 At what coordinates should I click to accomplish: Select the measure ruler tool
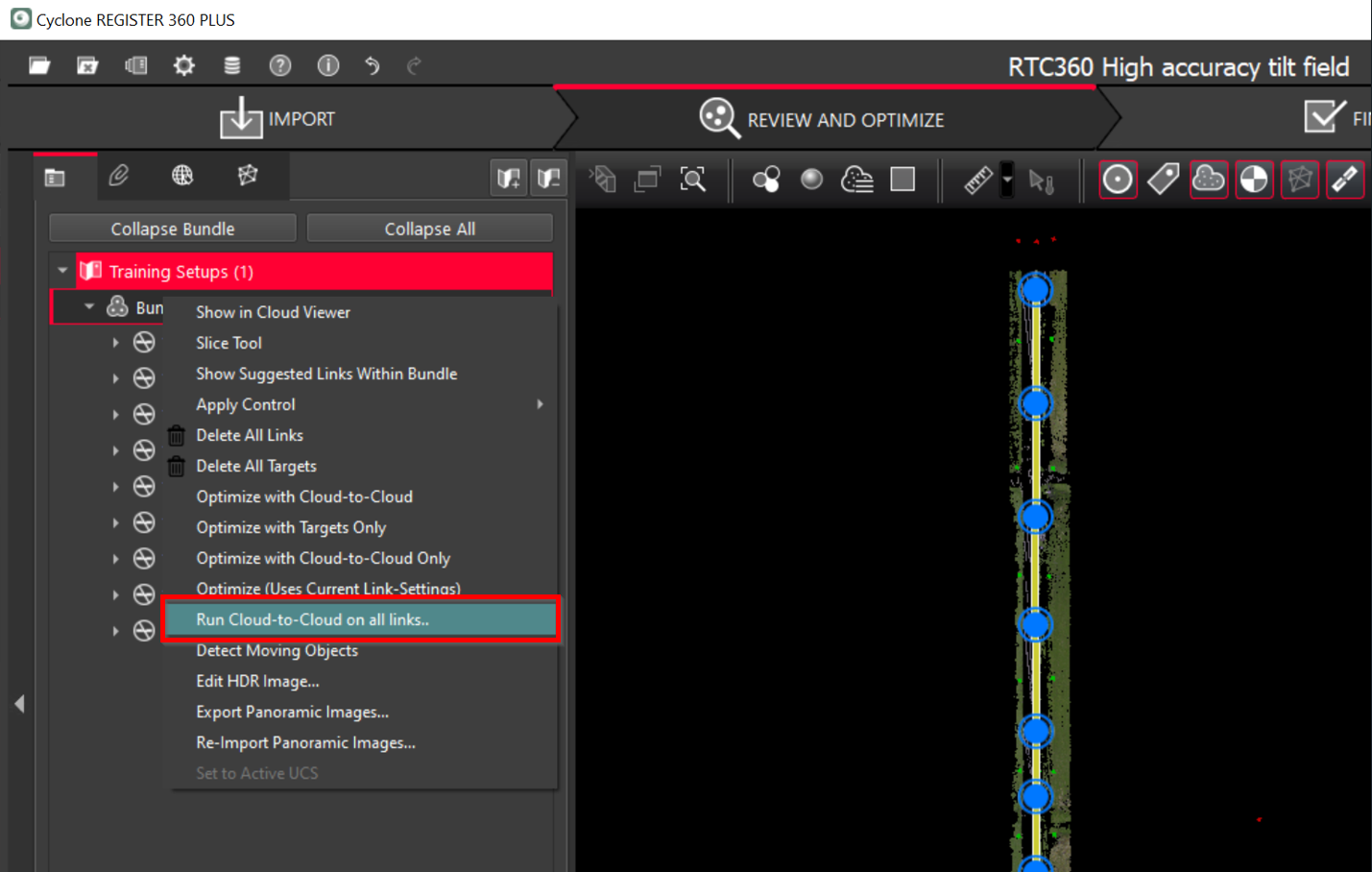point(977,180)
